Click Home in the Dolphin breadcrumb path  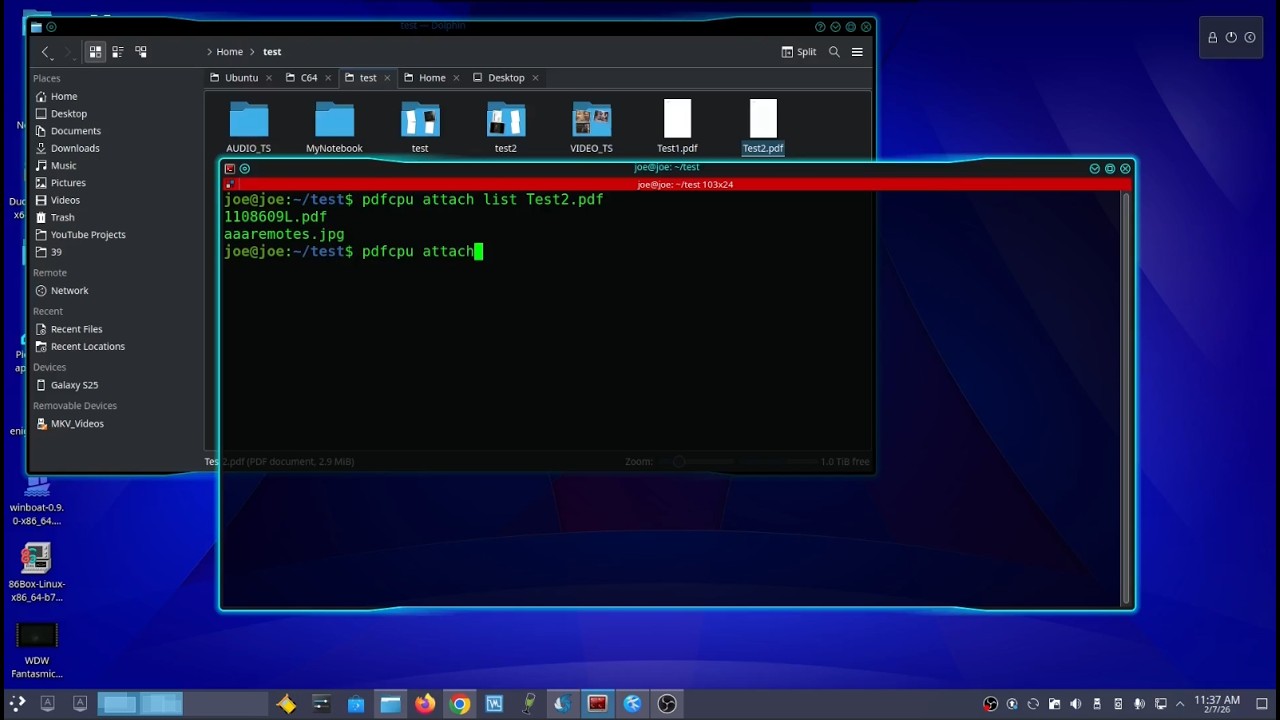229,52
